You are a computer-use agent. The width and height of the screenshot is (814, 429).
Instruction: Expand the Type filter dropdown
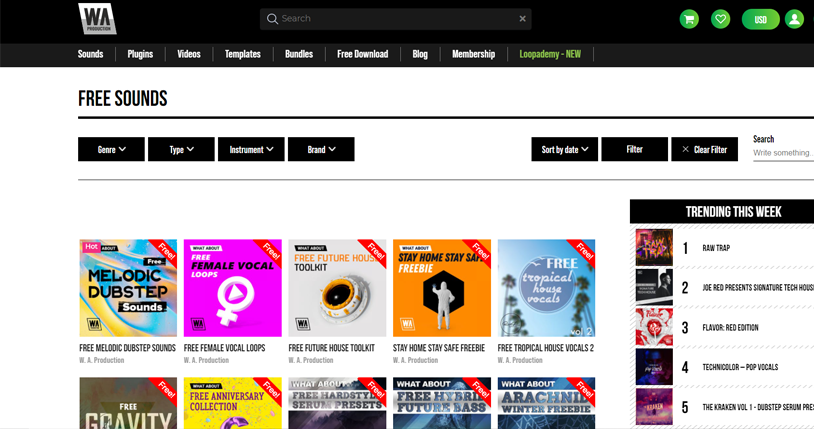pos(181,149)
